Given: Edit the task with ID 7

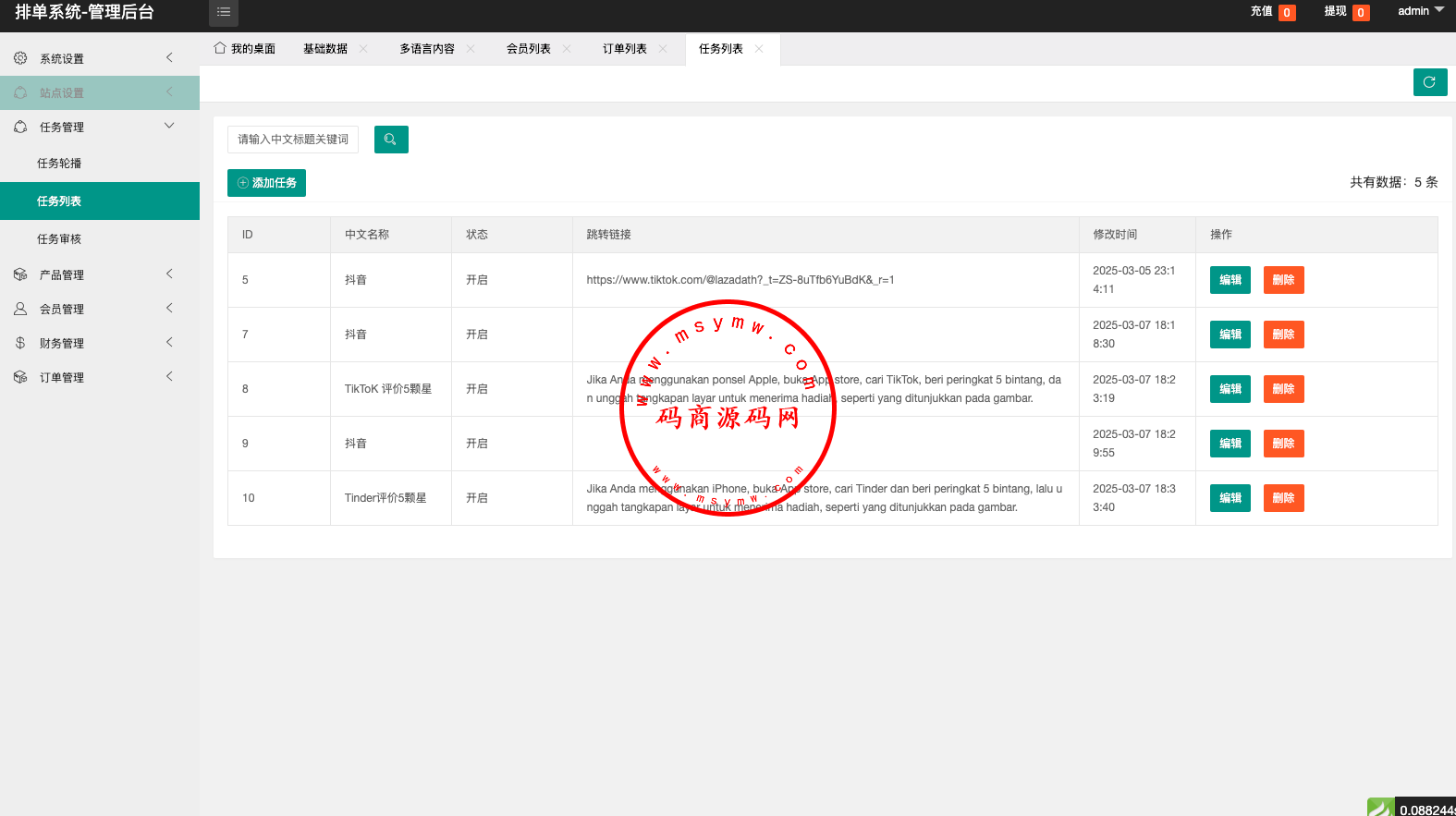Looking at the screenshot, I should (1230, 335).
